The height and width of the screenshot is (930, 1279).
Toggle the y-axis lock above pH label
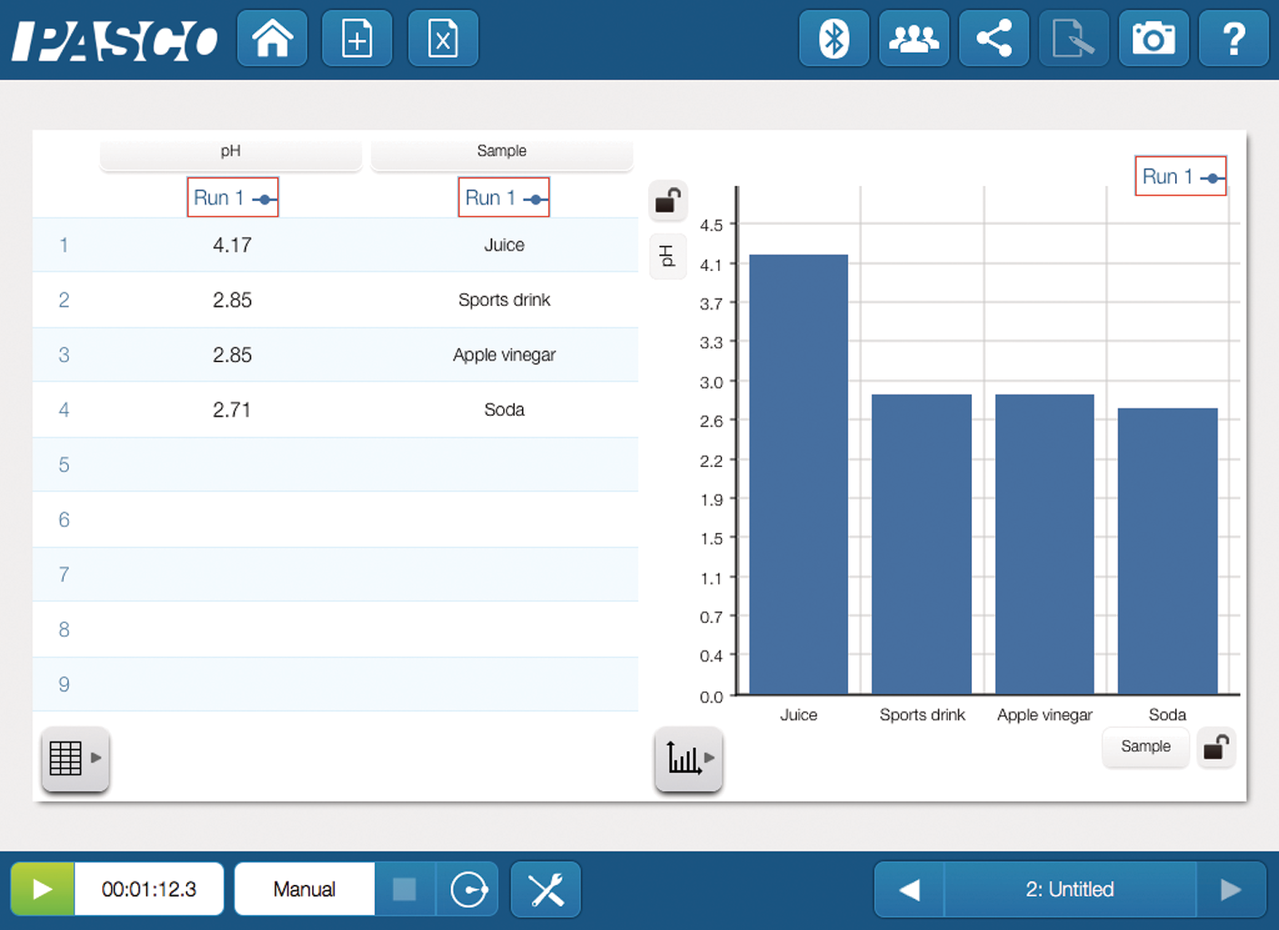click(x=668, y=201)
